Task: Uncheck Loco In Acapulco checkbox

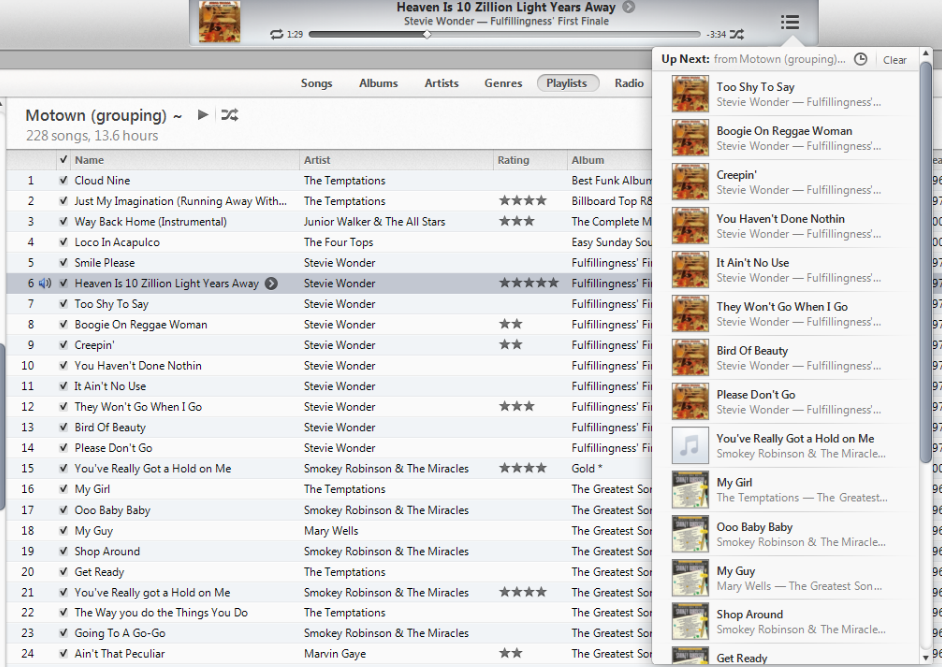Action: coord(63,242)
